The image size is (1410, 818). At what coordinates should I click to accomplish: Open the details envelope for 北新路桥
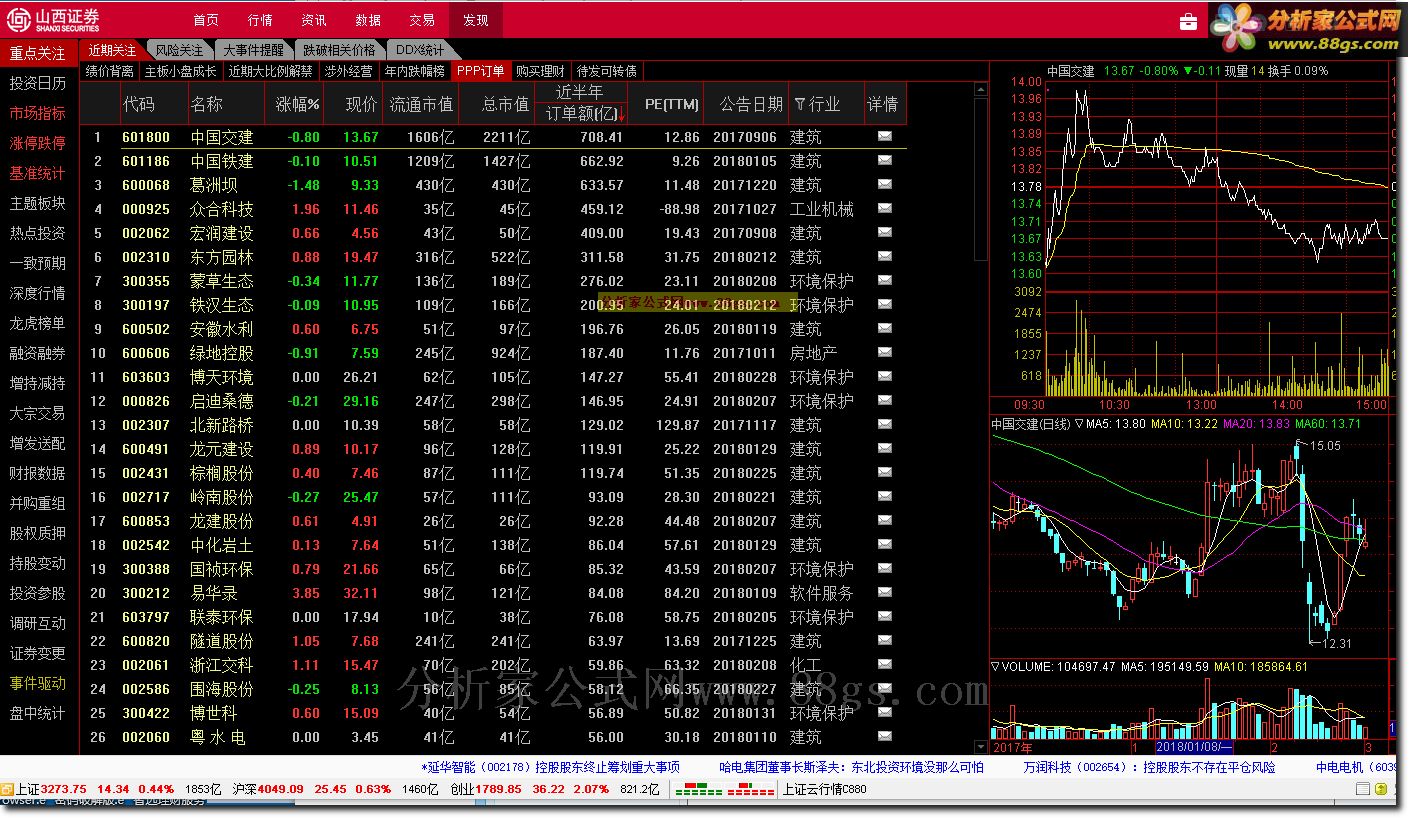click(884, 424)
